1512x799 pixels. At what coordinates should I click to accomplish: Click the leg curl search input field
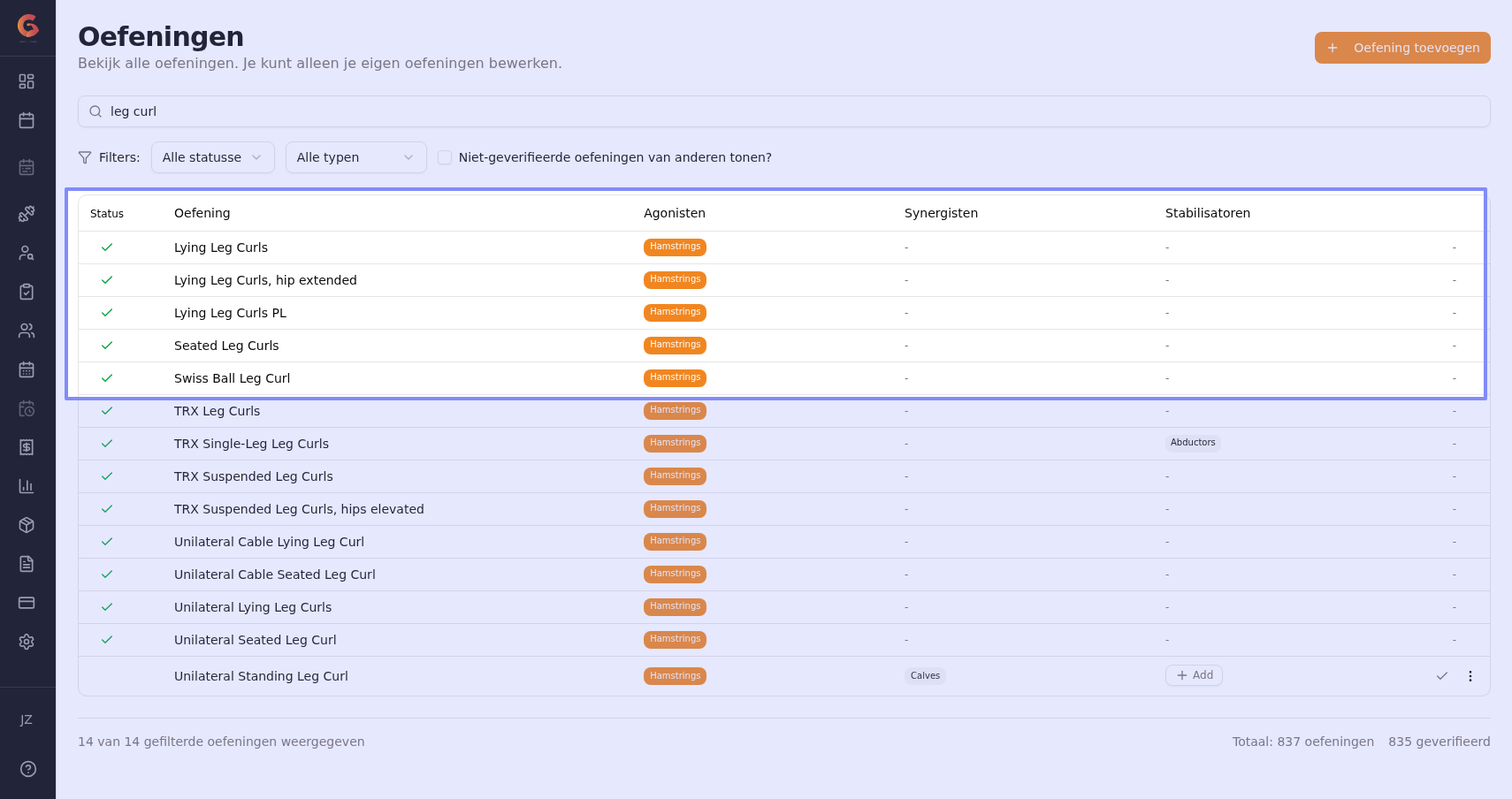(x=784, y=111)
